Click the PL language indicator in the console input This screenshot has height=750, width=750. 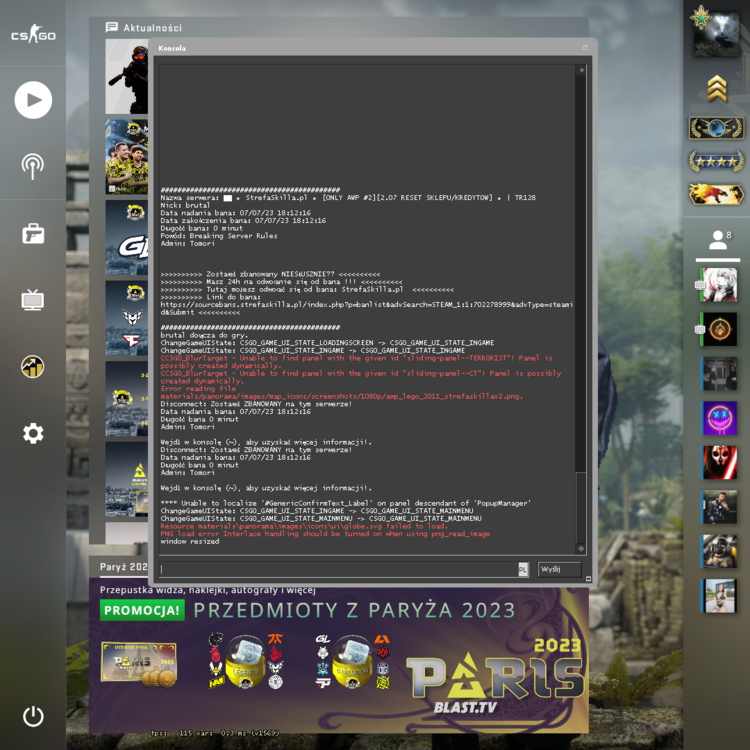pos(523,569)
